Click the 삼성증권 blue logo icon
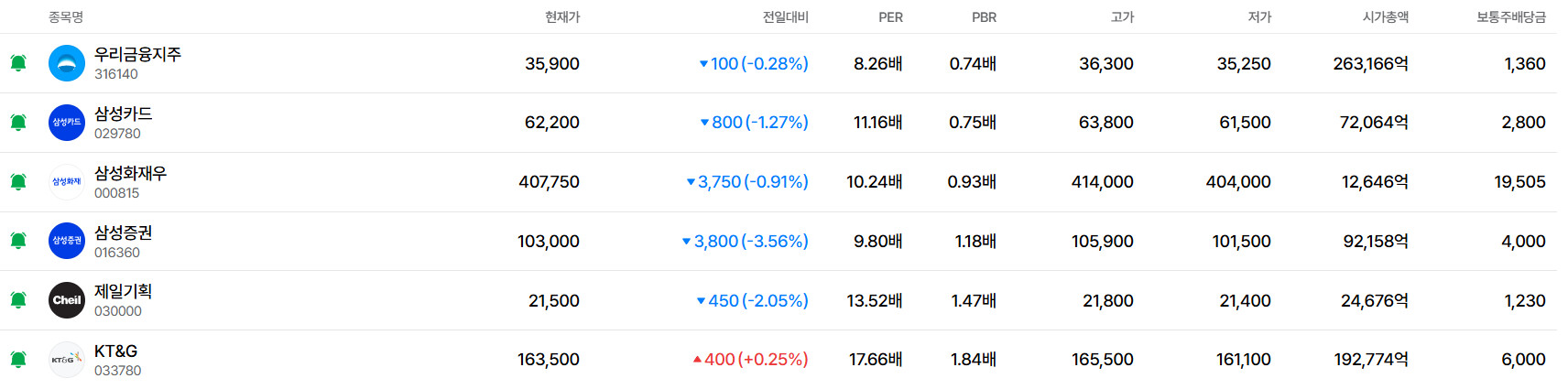 (67, 241)
